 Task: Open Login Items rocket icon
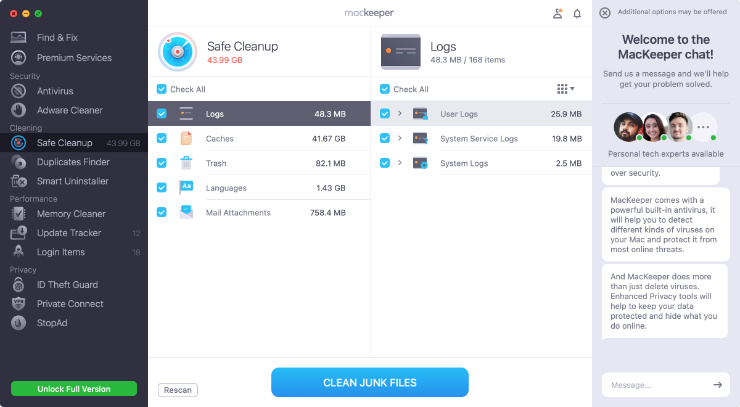coord(18,252)
